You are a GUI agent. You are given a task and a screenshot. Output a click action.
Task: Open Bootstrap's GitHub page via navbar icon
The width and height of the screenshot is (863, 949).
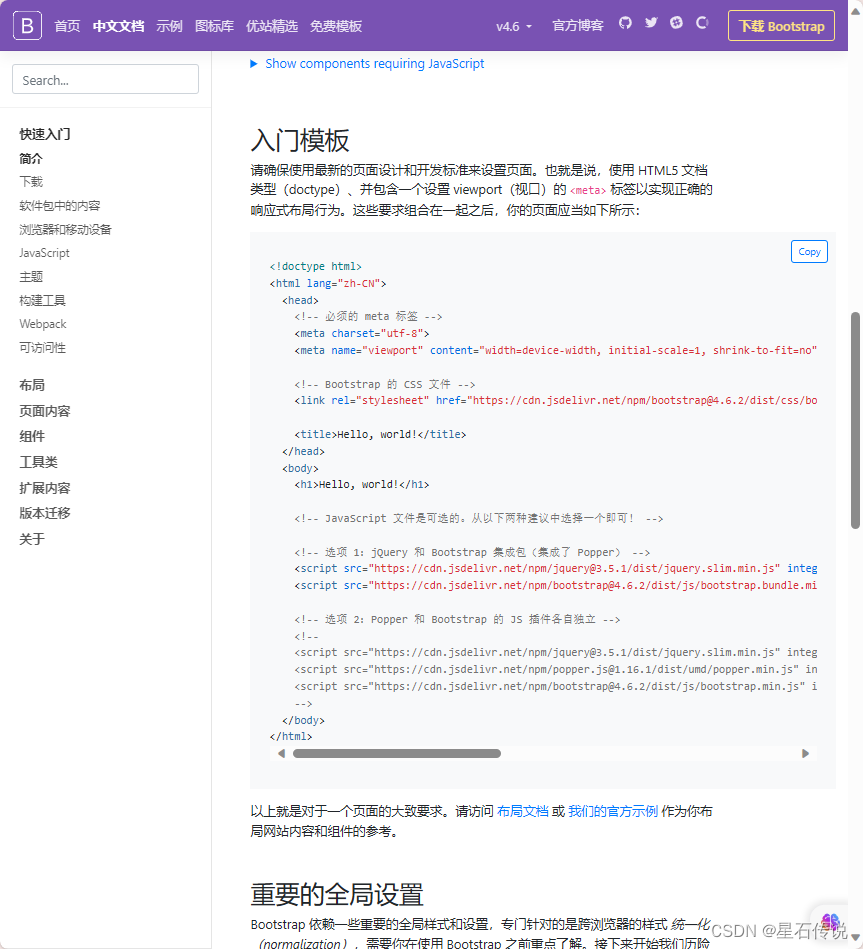(624, 23)
